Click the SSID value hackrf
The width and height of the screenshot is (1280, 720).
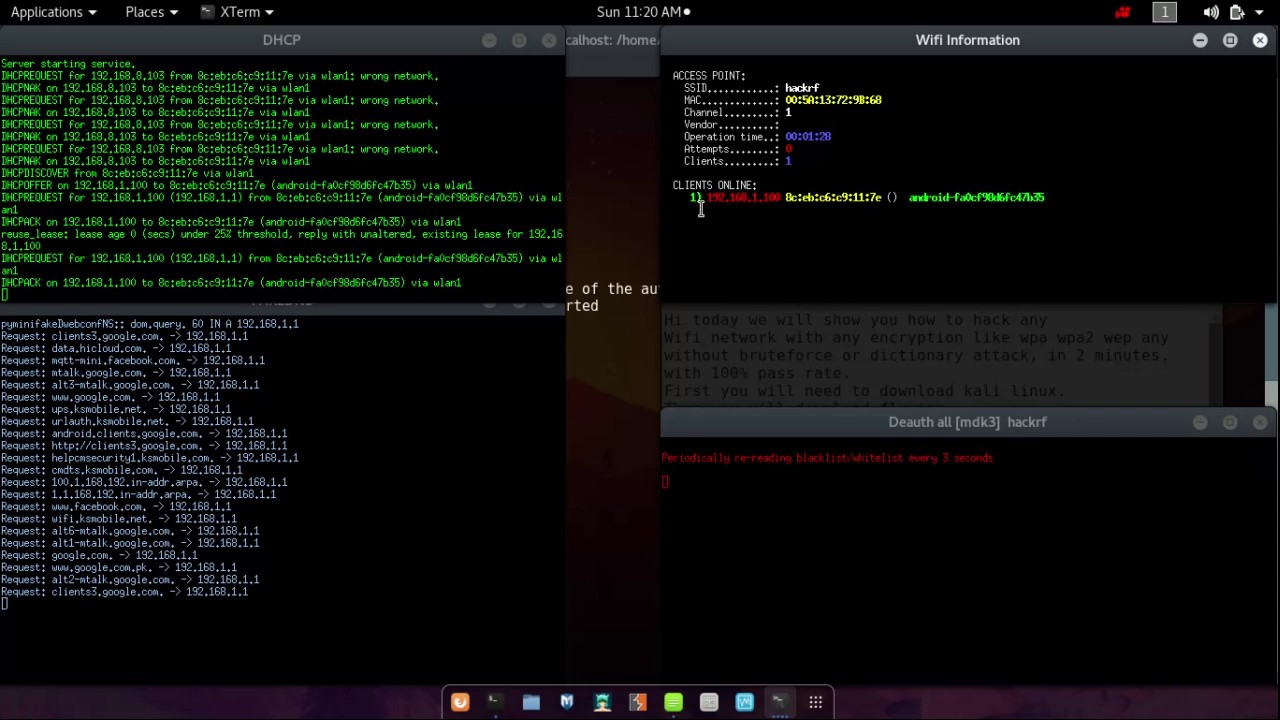point(802,88)
